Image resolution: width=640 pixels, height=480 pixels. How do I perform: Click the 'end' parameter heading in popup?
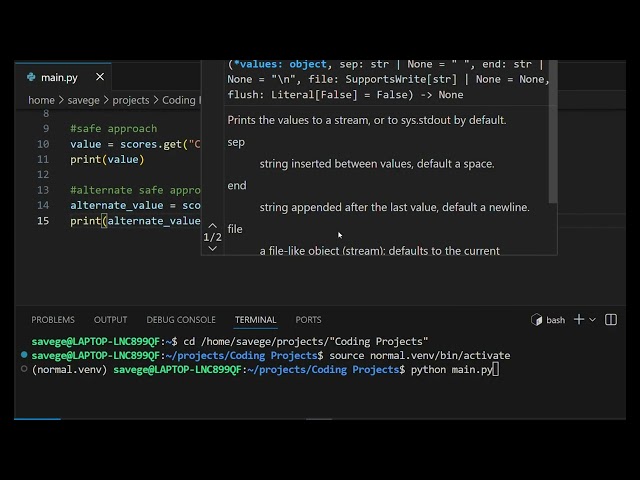[237, 186]
